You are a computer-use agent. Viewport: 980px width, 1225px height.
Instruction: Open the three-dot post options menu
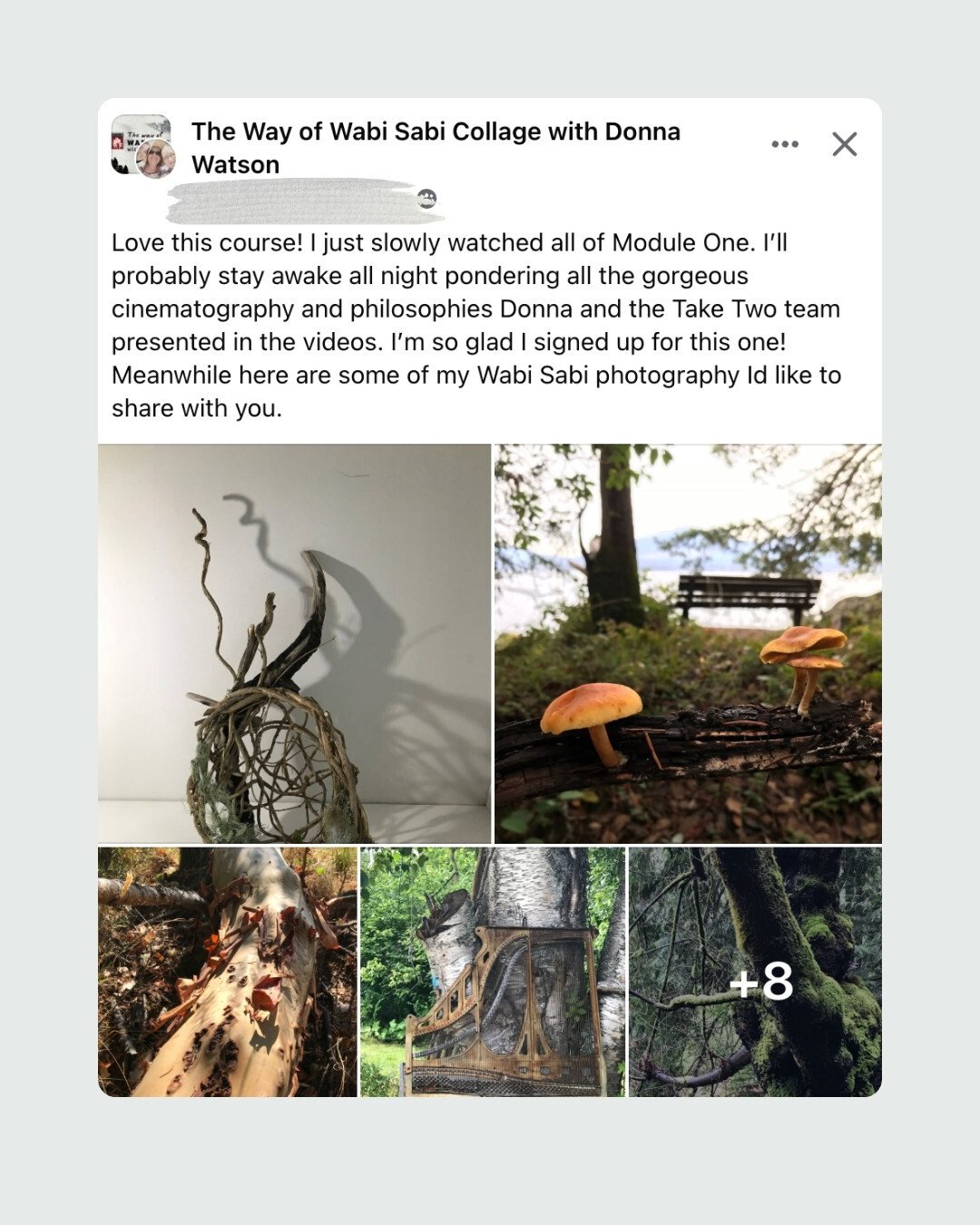(x=785, y=144)
